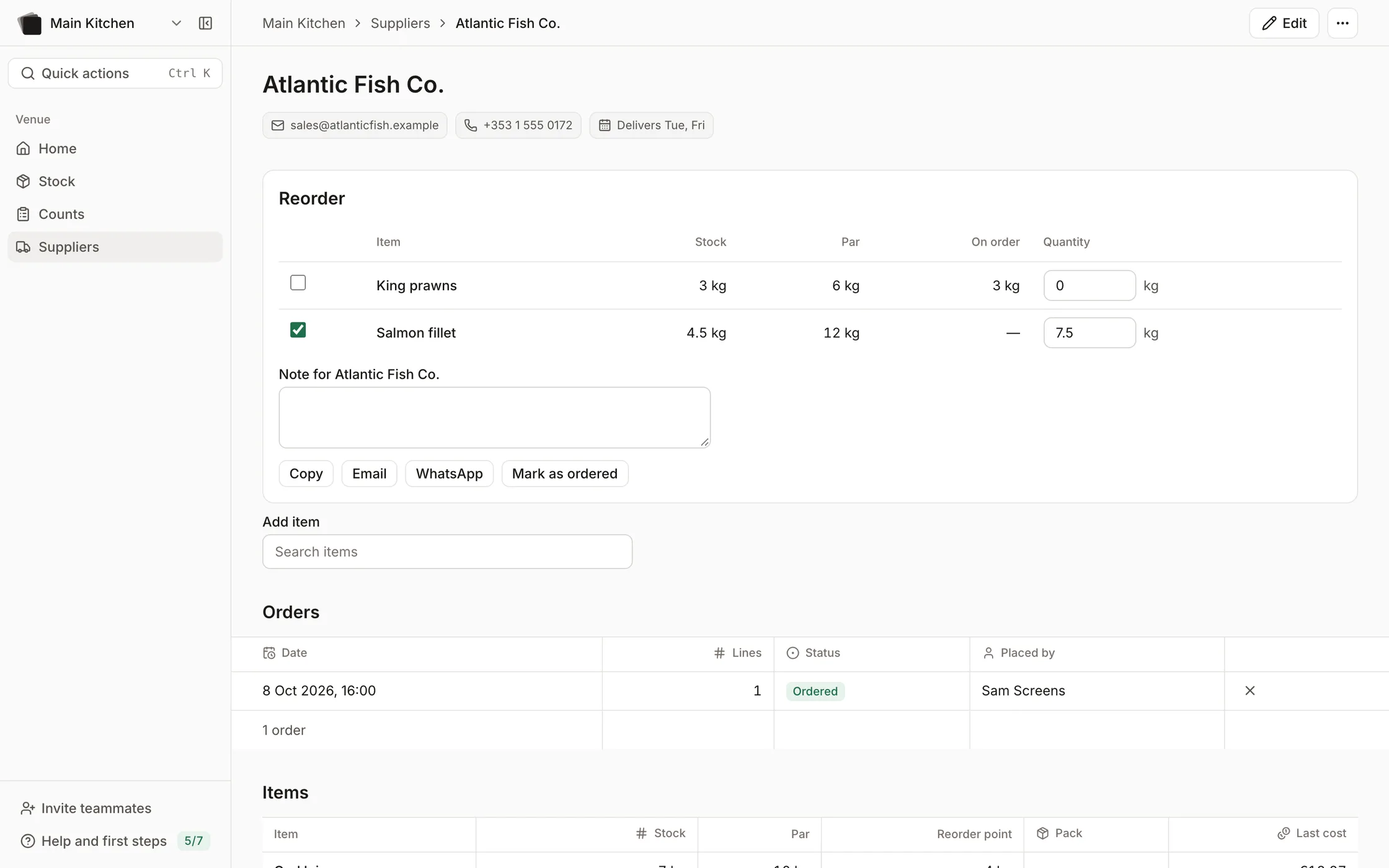Click Main Kitchen breadcrumb link

[x=304, y=23]
